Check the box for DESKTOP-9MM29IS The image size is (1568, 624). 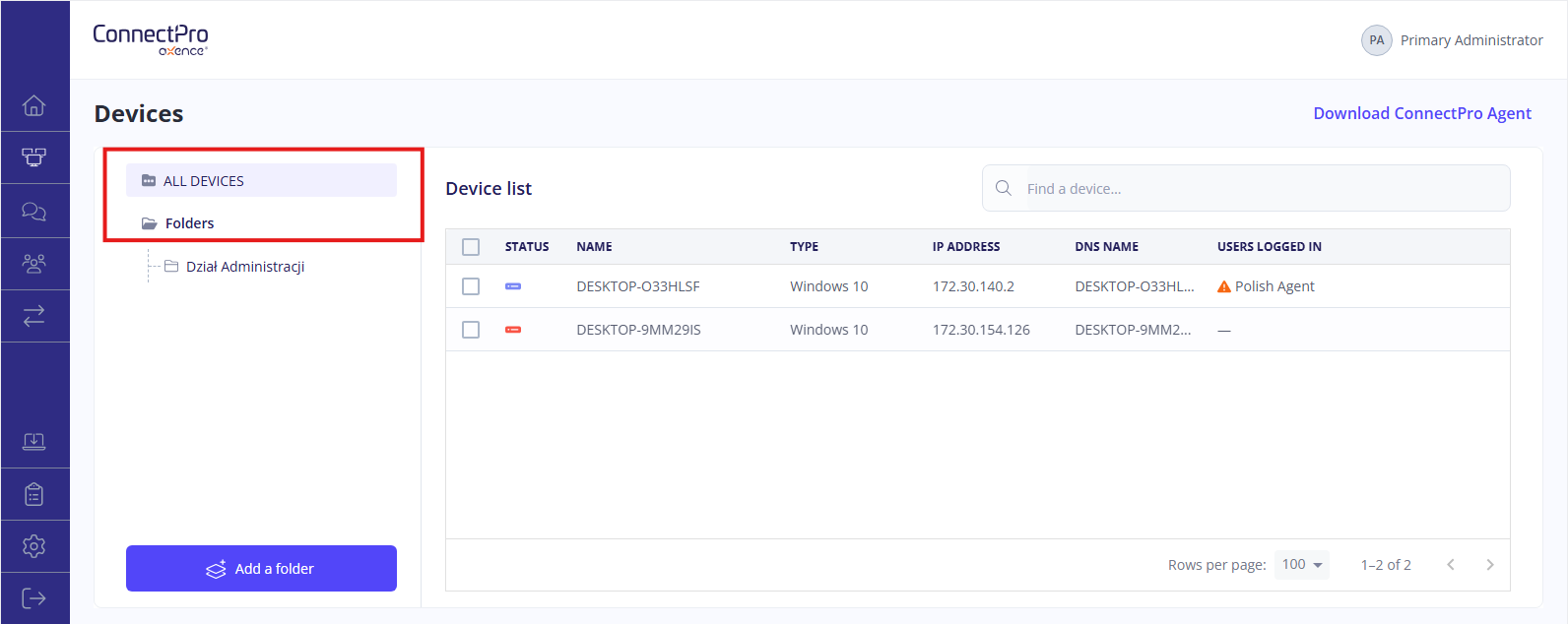point(471,330)
